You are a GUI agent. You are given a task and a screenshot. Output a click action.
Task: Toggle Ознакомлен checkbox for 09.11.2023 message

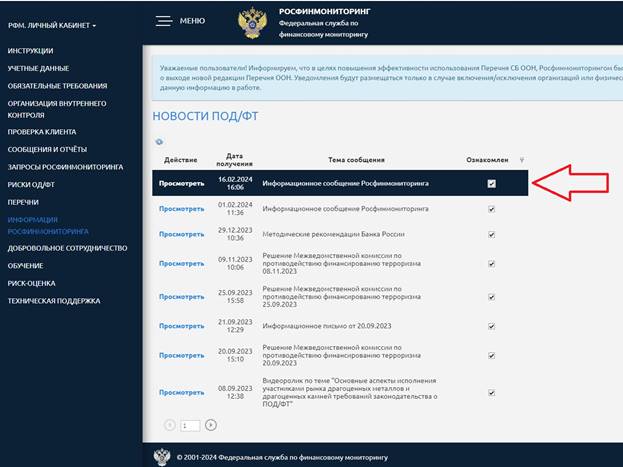pos(491,264)
